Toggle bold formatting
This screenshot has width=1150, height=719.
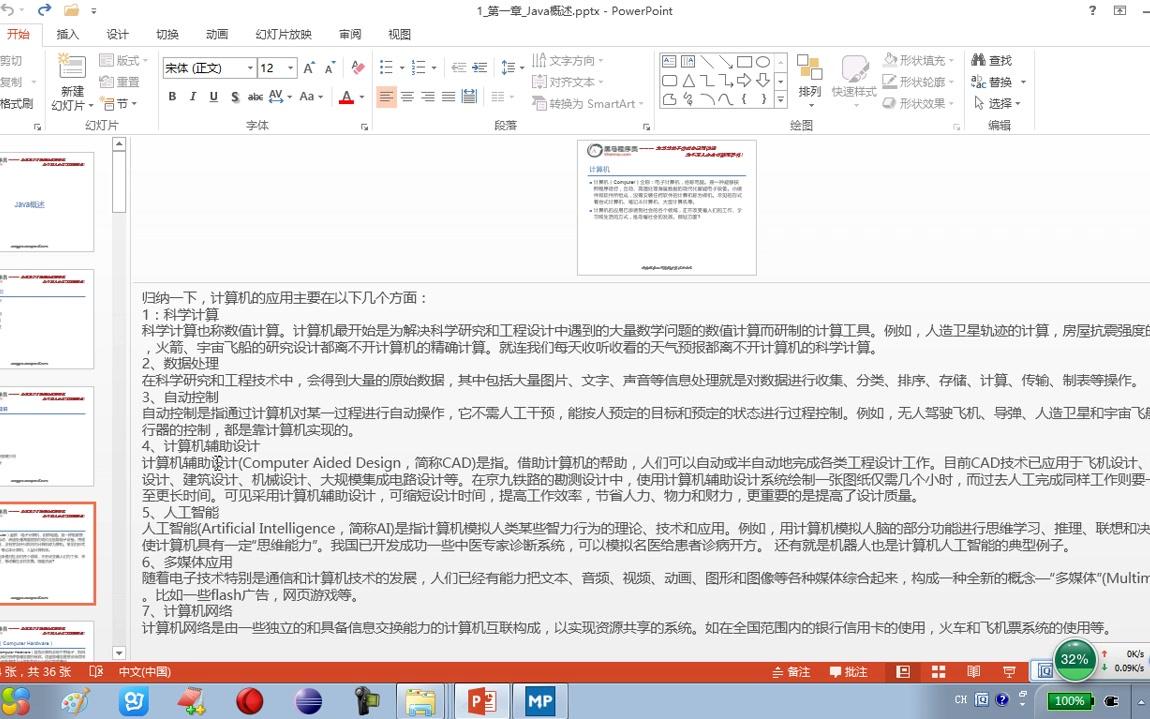(x=172, y=97)
